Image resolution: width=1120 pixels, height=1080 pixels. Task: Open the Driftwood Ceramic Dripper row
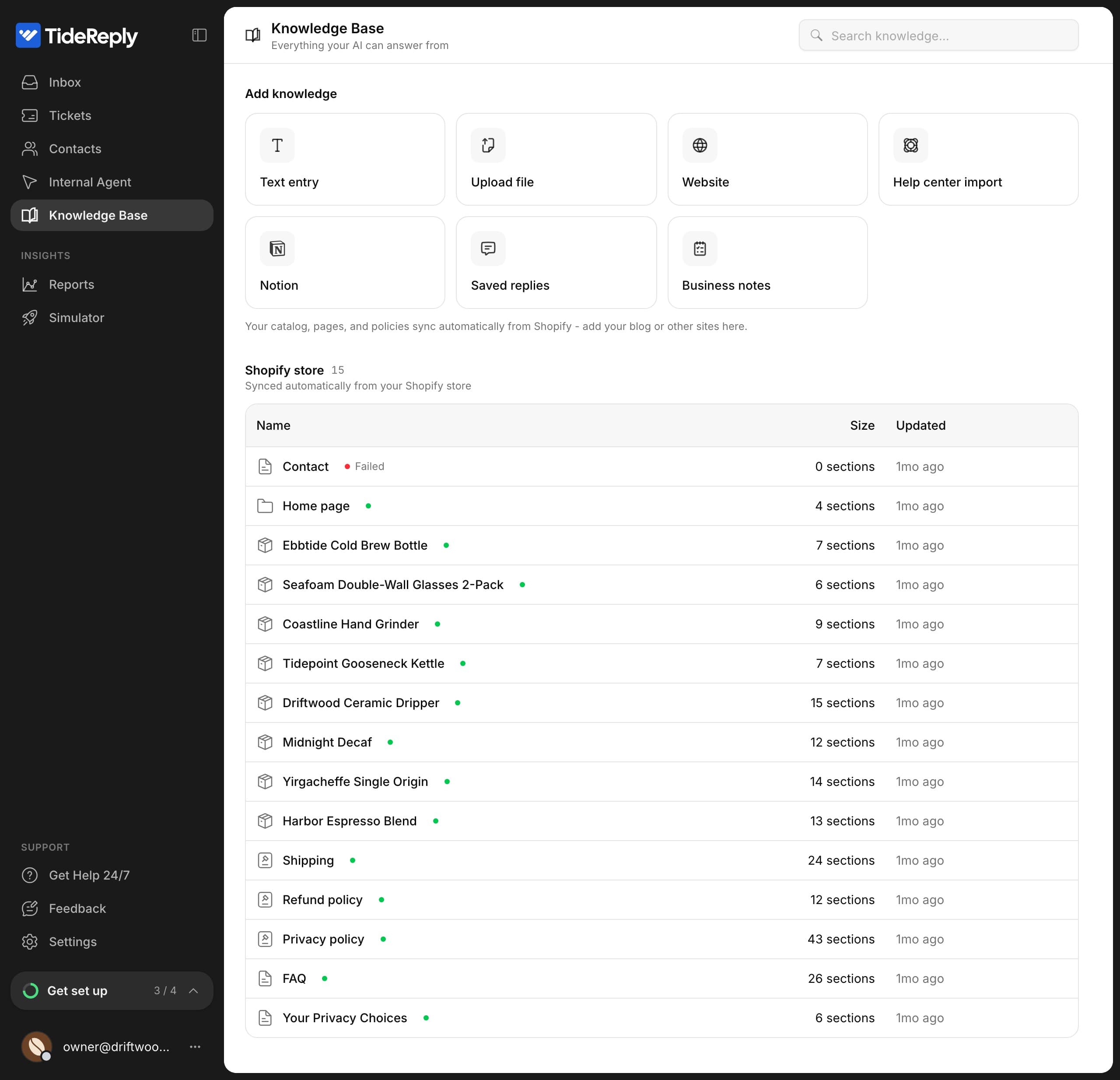coord(661,702)
